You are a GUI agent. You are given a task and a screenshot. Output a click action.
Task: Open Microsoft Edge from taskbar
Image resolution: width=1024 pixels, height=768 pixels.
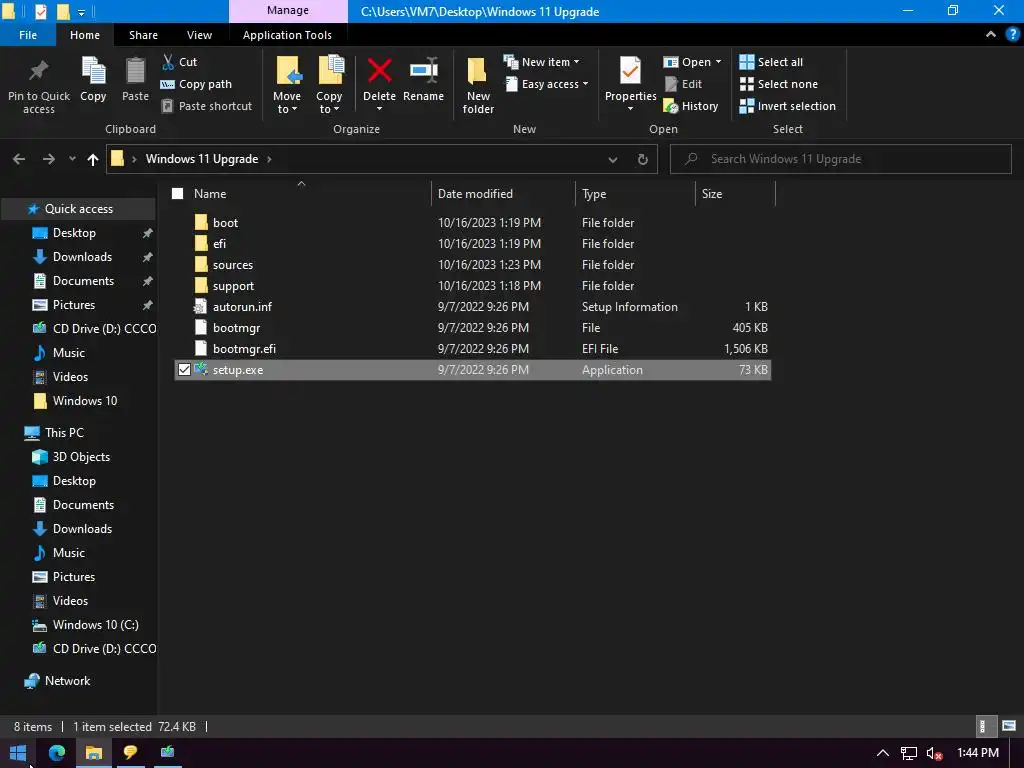(x=57, y=752)
